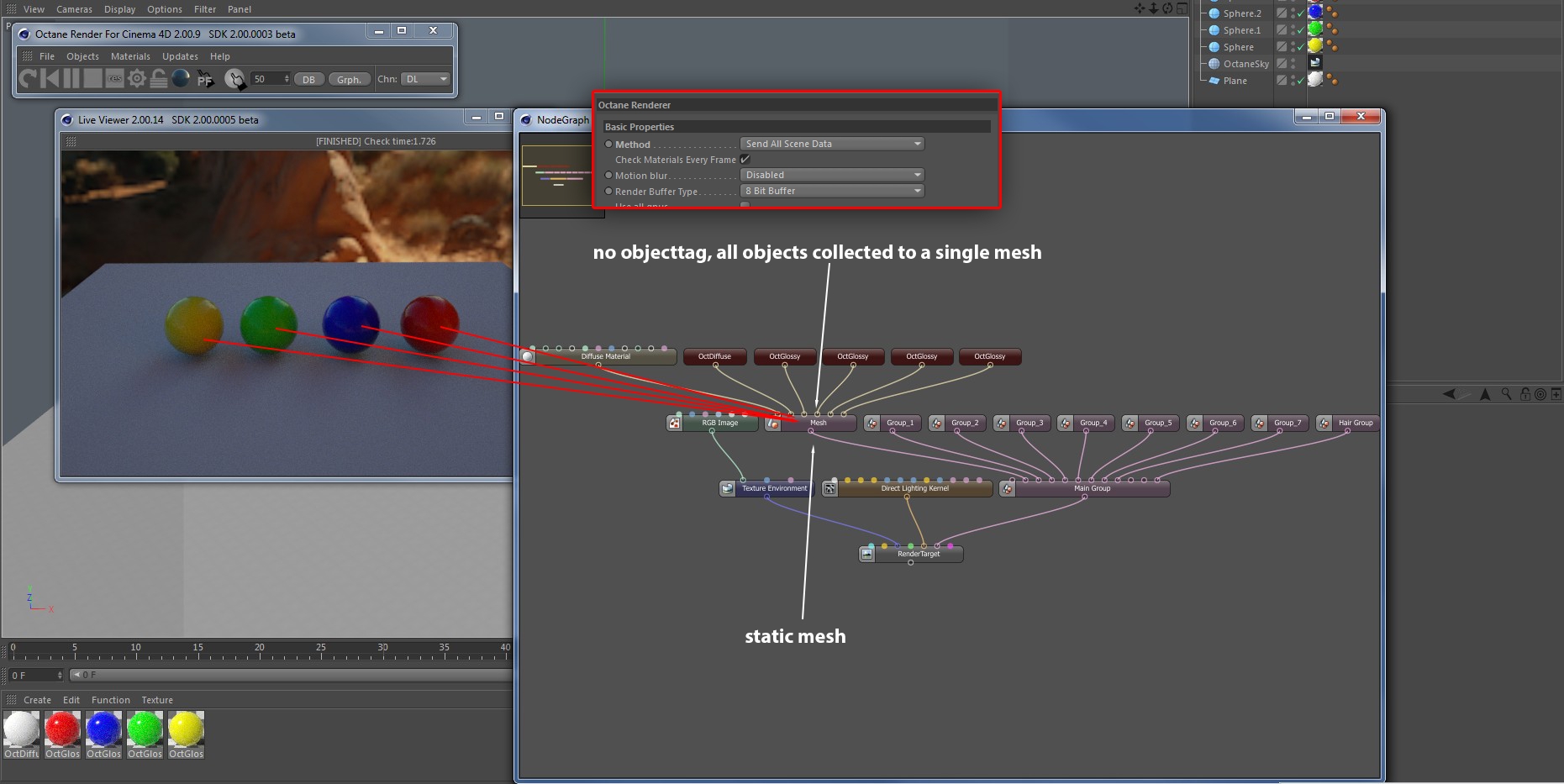
Task: Click the Mesh node icon
Action: [774, 423]
